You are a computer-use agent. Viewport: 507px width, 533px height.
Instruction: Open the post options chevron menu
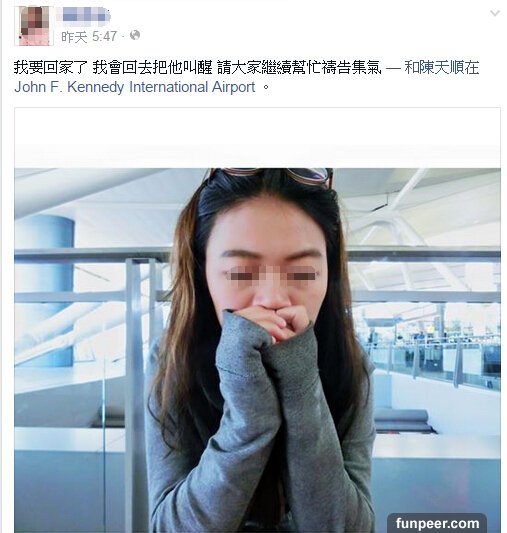point(495,14)
